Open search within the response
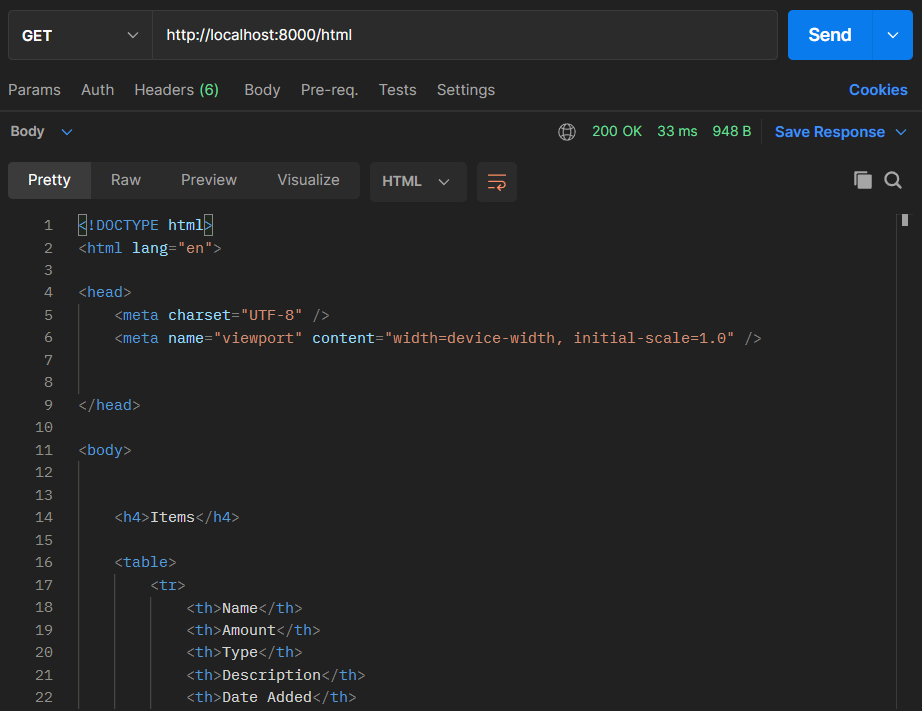Screen dimensions: 922x711 click(893, 181)
